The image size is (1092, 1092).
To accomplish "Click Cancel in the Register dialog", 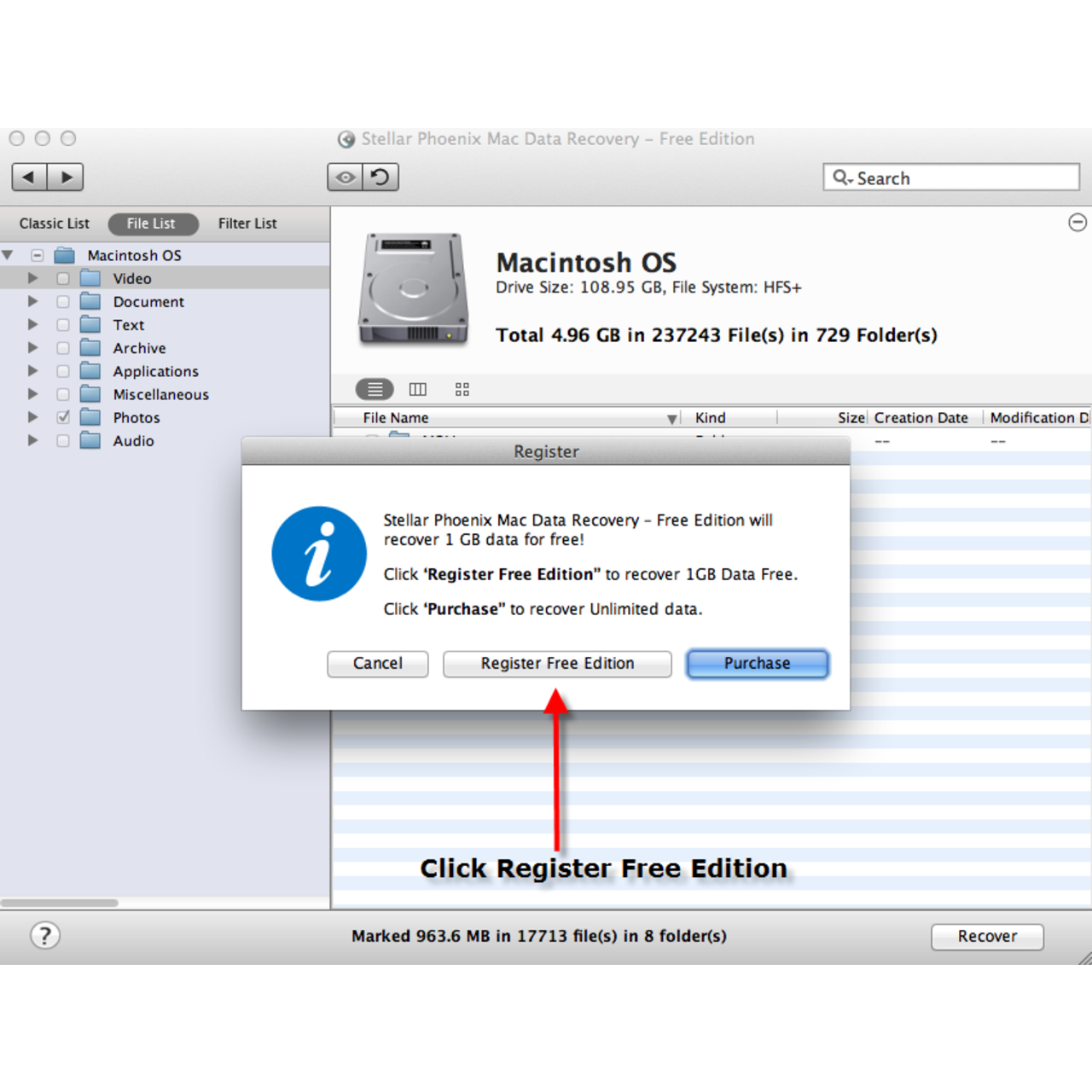I will (378, 664).
